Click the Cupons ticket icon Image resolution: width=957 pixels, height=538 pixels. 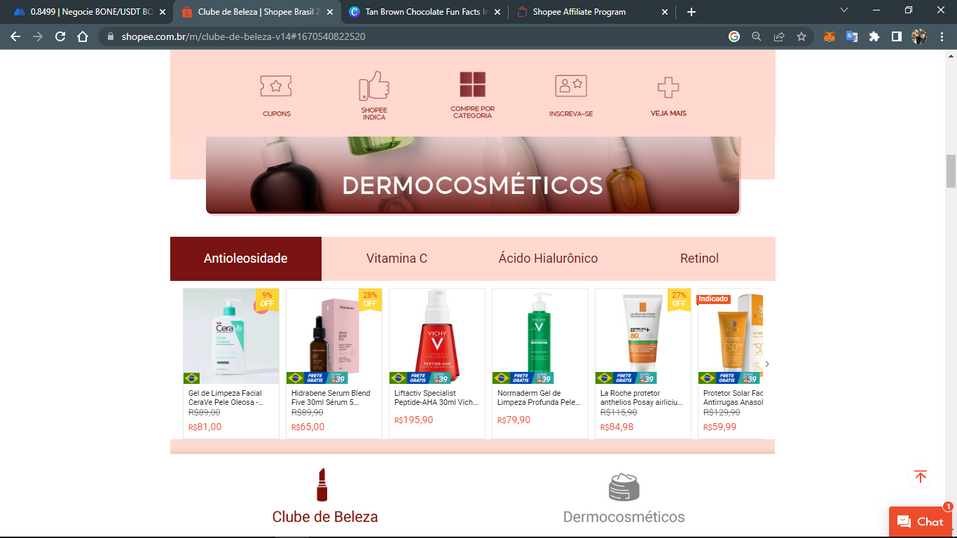[276, 87]
